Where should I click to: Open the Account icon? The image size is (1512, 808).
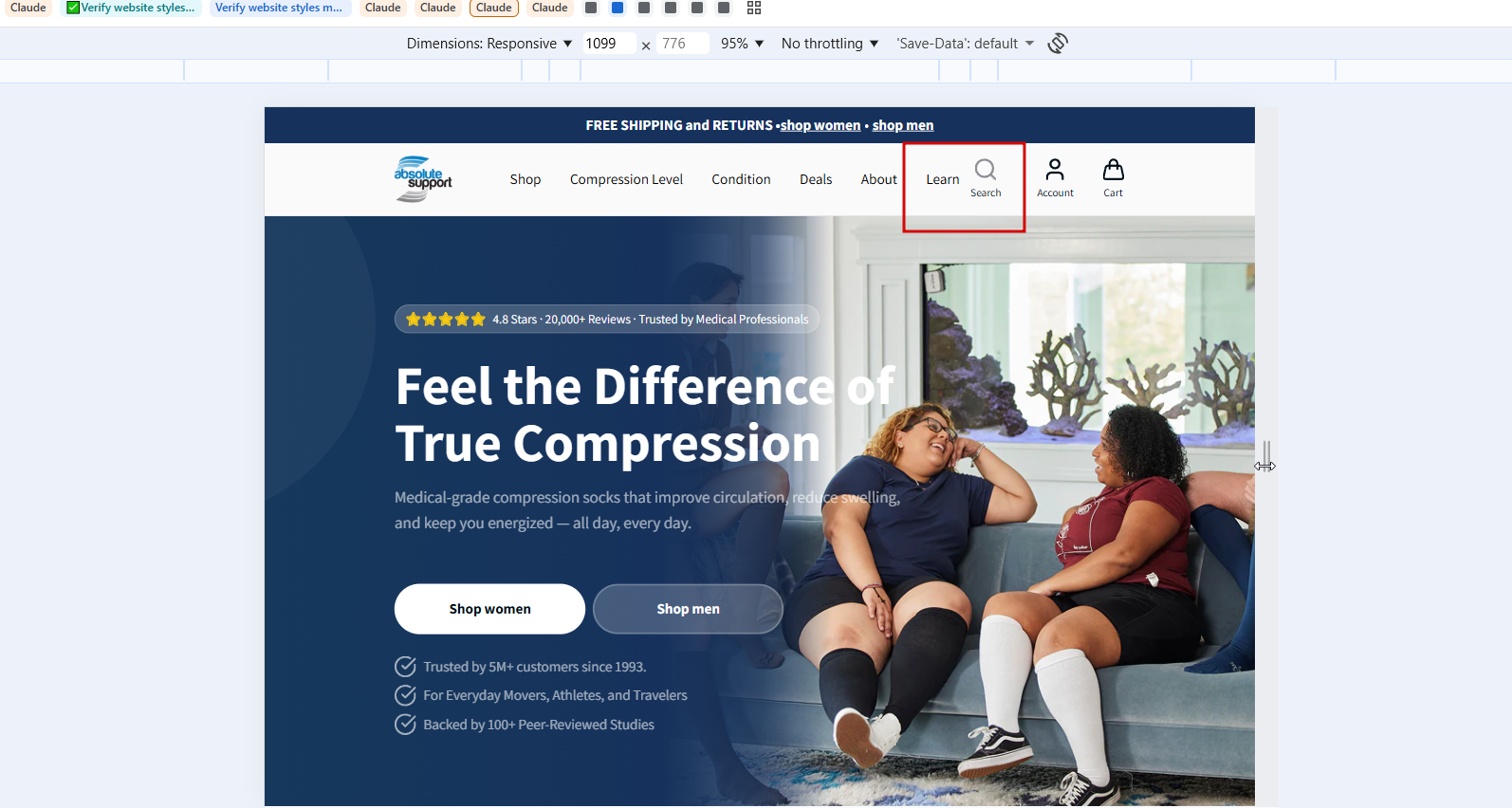tap(1055, 178)
